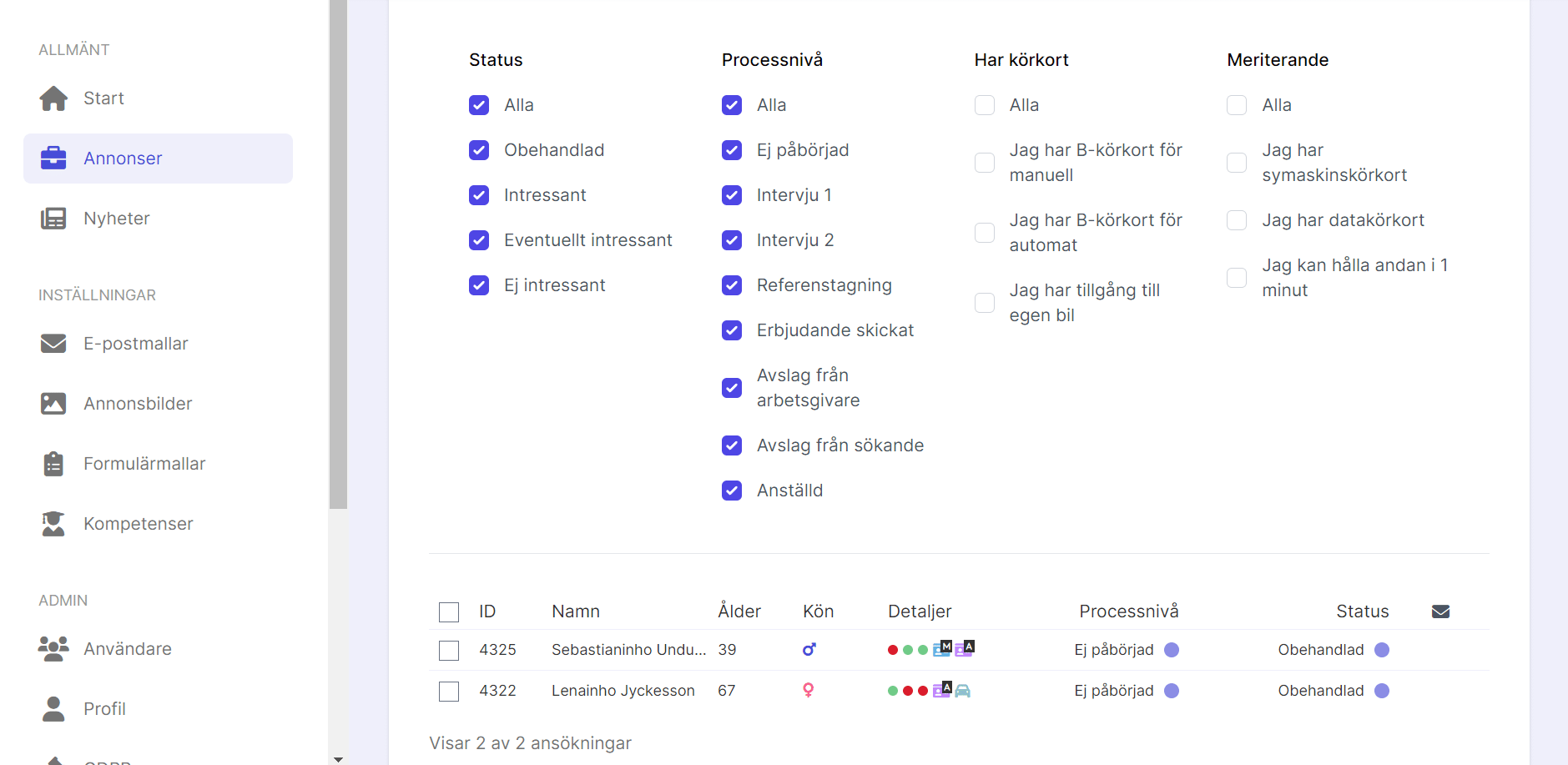Select applicant 4325 row checkbox
The height and width of the screenshot is (765, 1568).
tap(449, 650)
